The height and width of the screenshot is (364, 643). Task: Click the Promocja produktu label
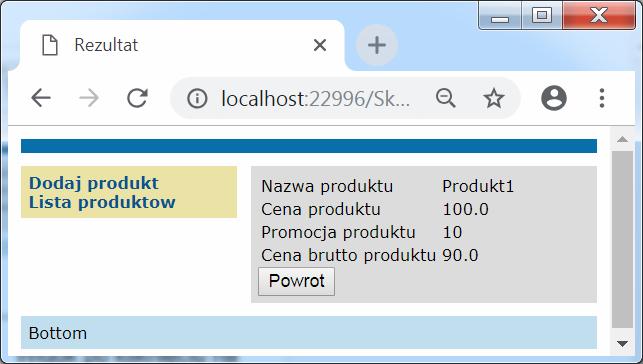click(338, 232)
